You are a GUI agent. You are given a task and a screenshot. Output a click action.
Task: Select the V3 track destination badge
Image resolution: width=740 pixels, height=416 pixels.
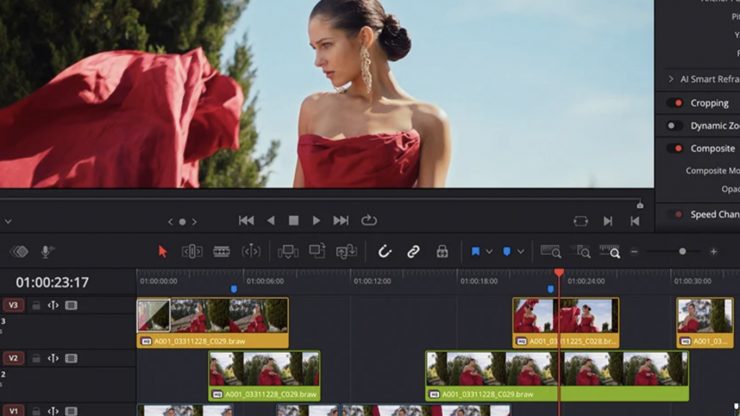pyautogui.click(x=13, y=305)
